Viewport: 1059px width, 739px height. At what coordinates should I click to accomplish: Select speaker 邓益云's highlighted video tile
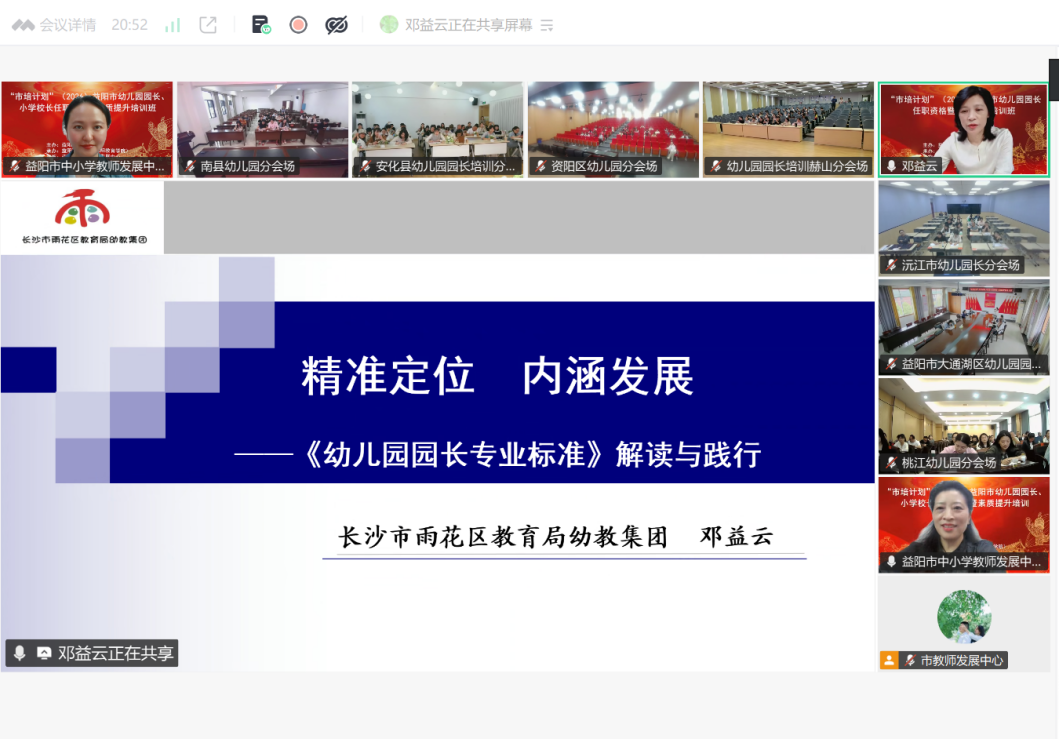pyautogui.click(x=963, y=128)
